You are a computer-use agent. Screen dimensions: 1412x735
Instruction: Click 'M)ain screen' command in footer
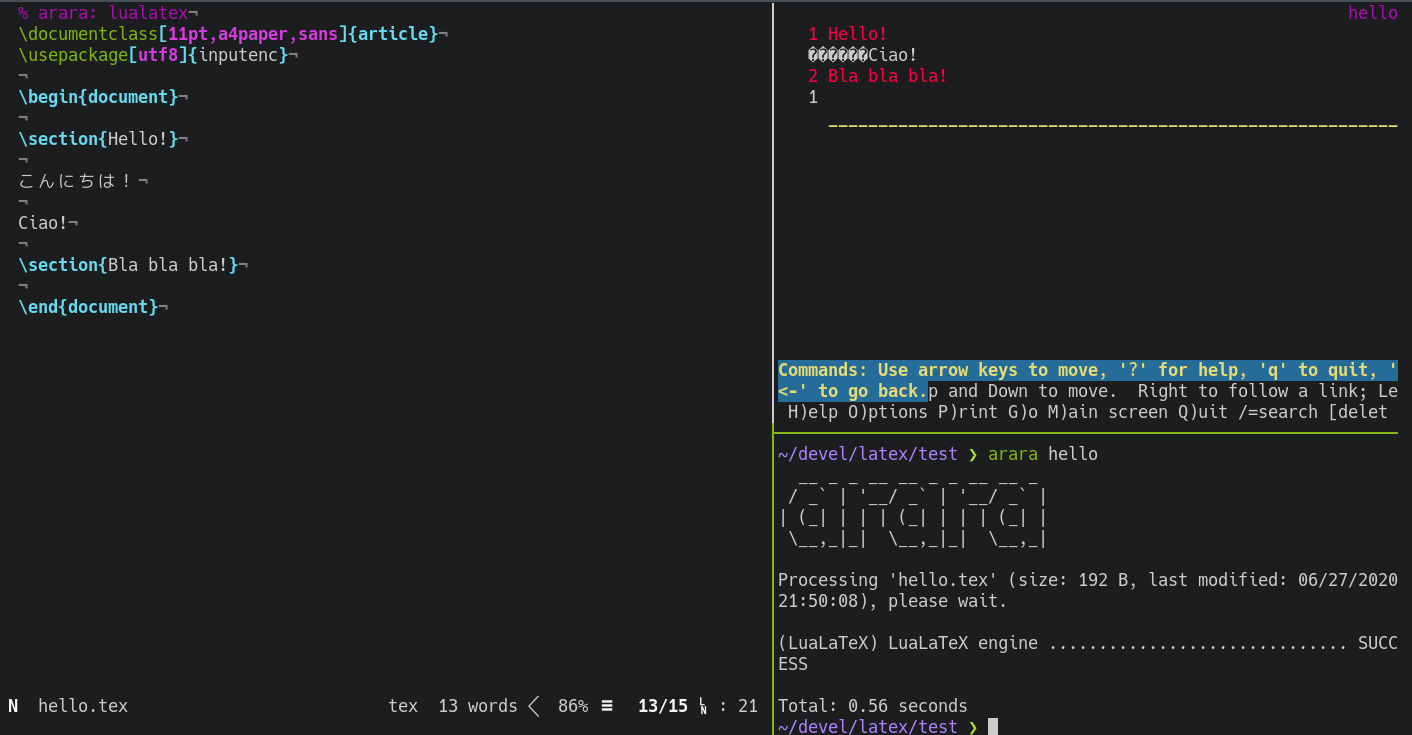pos(1108,412)
